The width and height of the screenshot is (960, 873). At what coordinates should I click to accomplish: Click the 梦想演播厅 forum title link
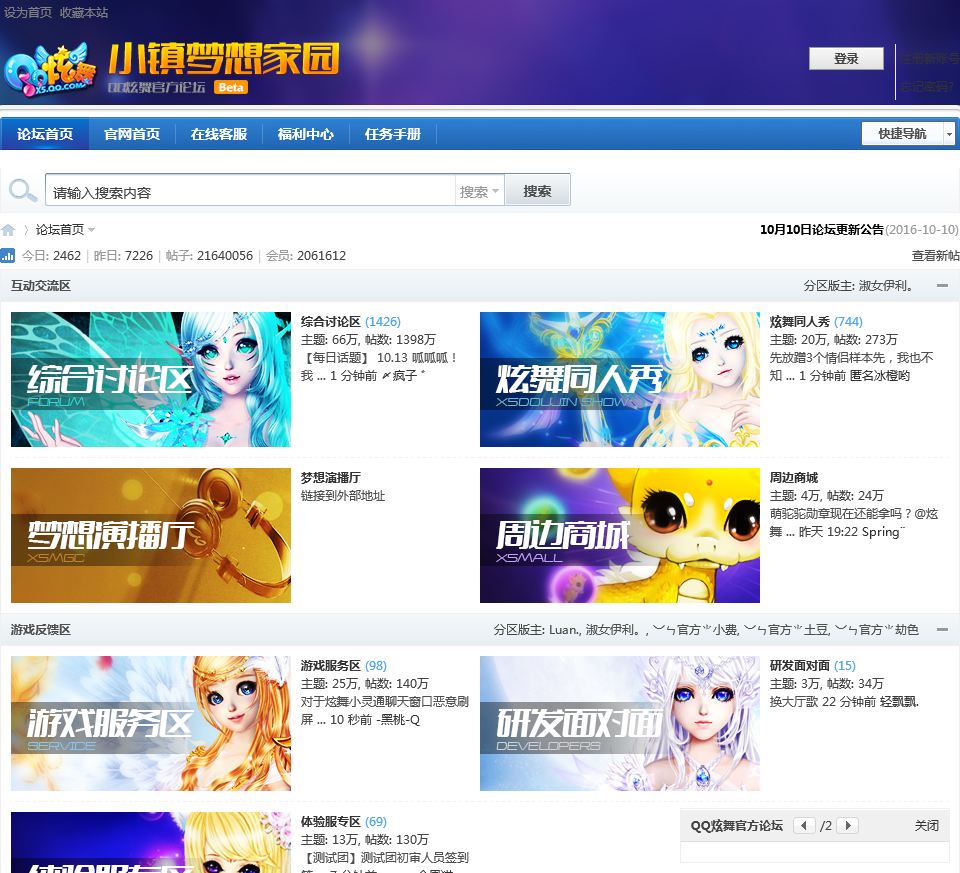[x=330, y=478]
